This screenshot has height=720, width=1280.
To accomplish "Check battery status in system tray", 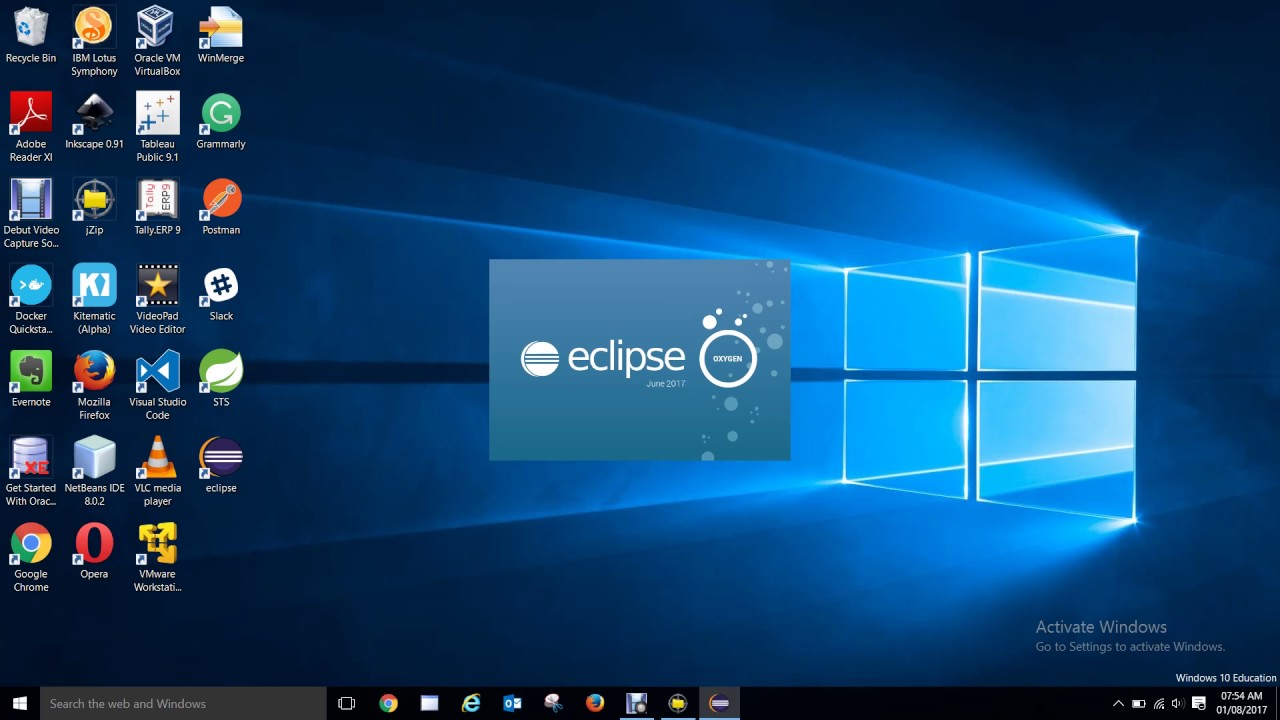I will [1138, 703].
